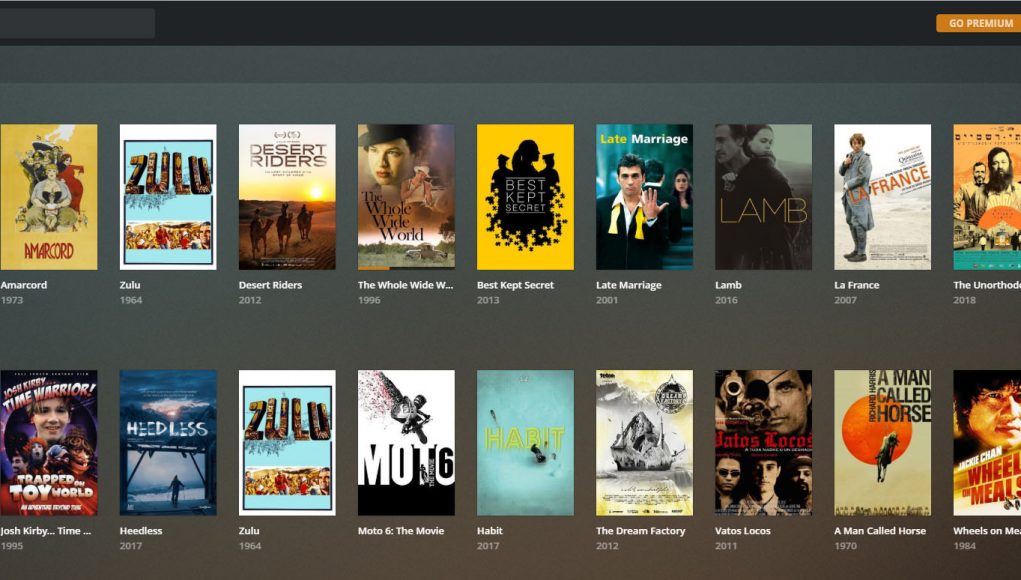1021x580 pixels.
Task: Click the Moto 6: The Movie title
Action: coord(401,531)
